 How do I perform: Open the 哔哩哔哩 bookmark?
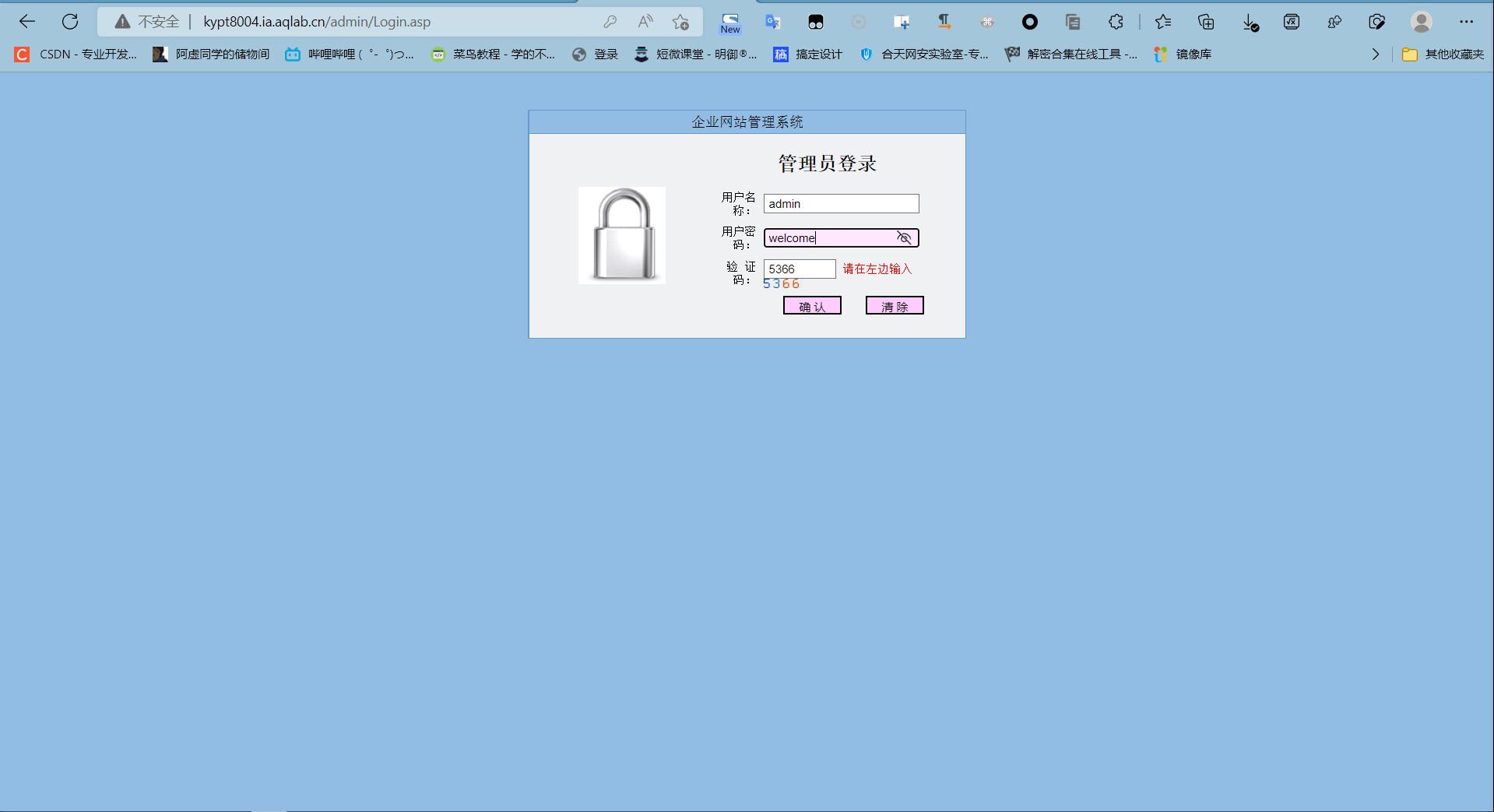pyautogui.click(x=349, y=54)
